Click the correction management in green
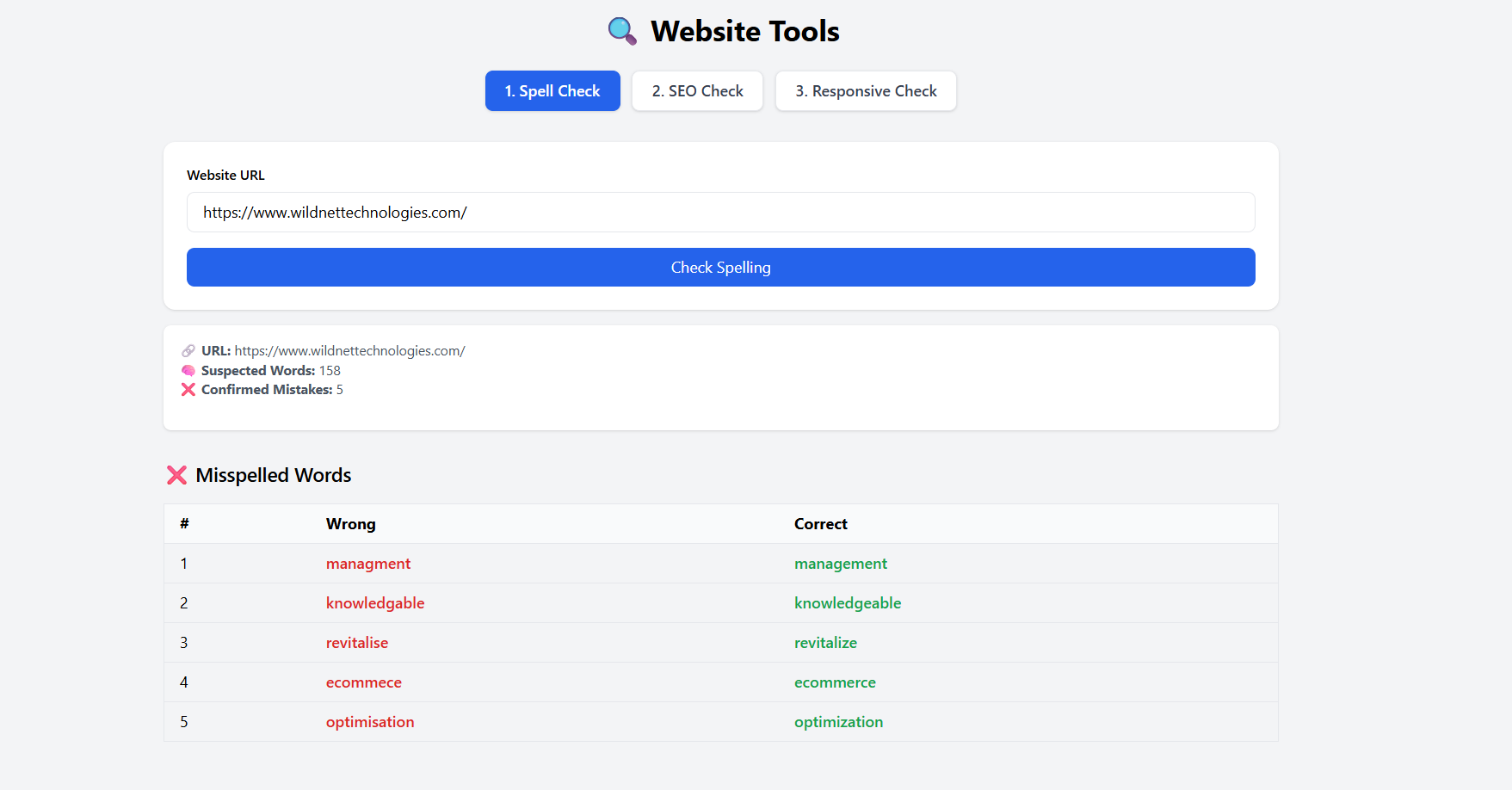Image resolution: width=1512 pixels, height=790 pixels. (841, 563)
